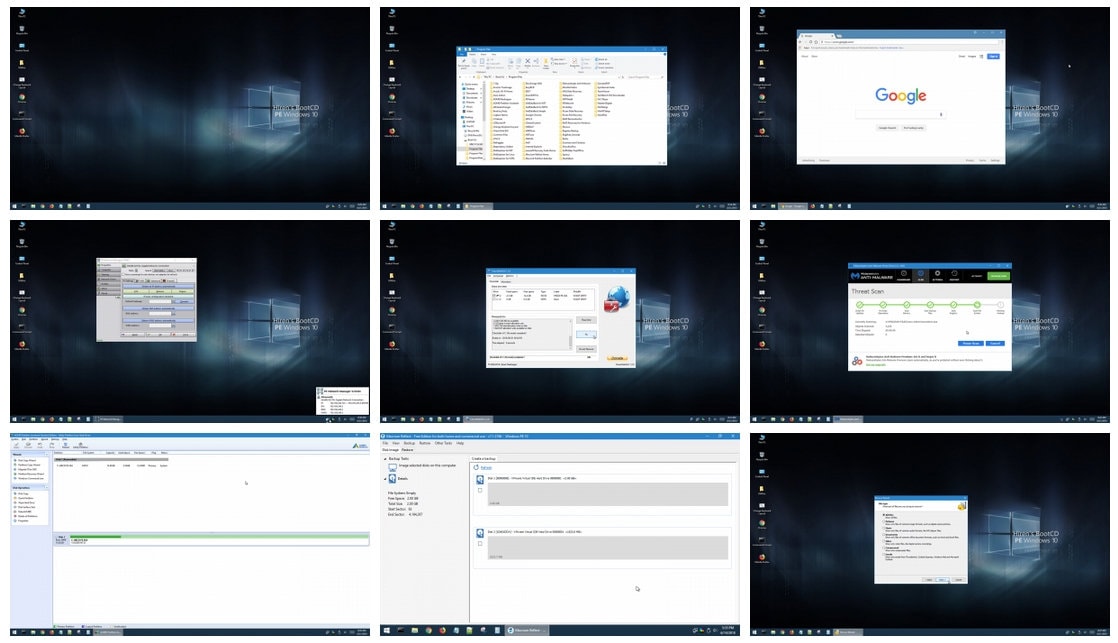Click the Apply toolbar icon in AOMEI Partition Assistant
Screen dimensions: 1118x643
pyautogui.click(x=15, y=445)
